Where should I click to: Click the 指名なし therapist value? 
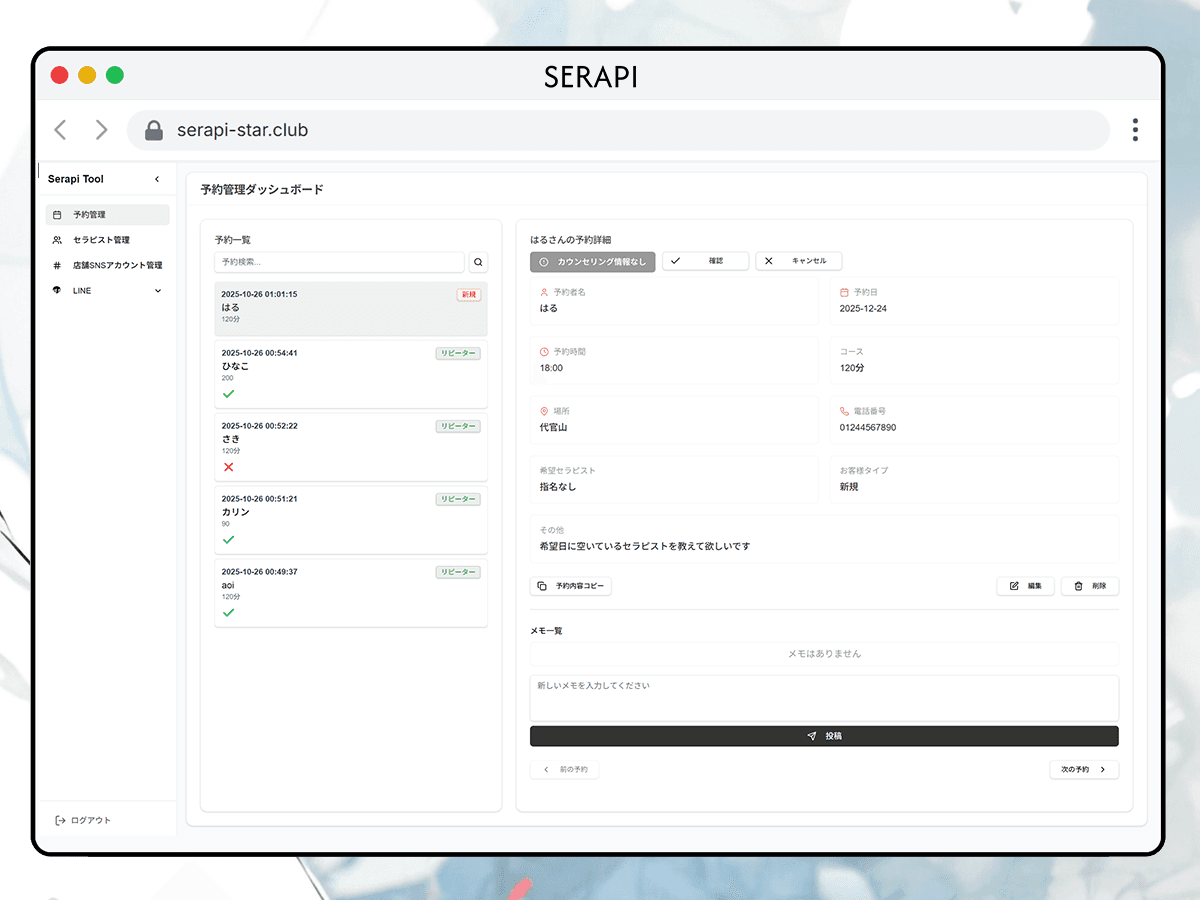click(558, 487)
